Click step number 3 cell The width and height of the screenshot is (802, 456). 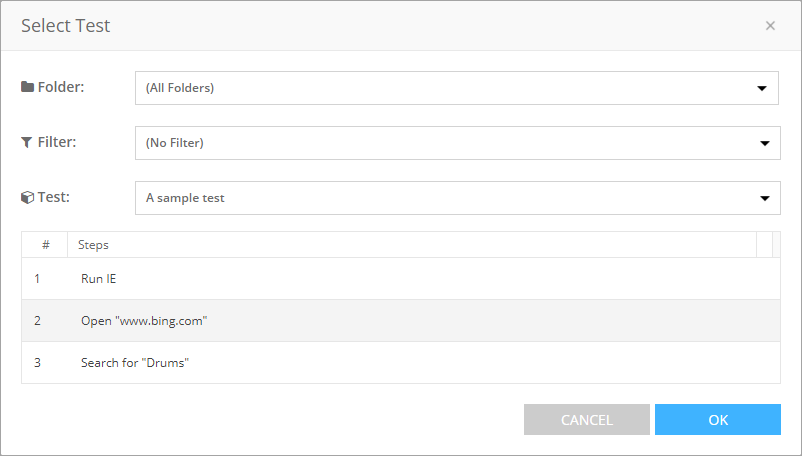pos(38,363)
